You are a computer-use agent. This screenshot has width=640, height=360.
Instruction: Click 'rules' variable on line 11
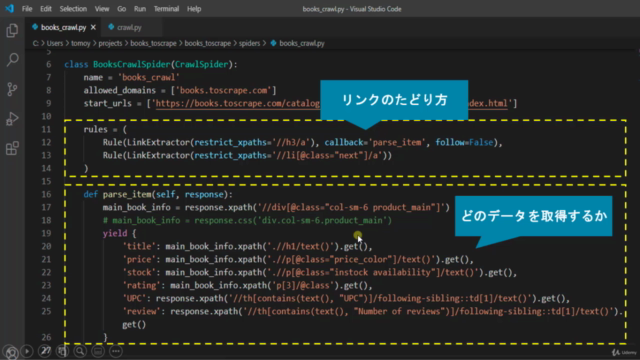[96, 129]
